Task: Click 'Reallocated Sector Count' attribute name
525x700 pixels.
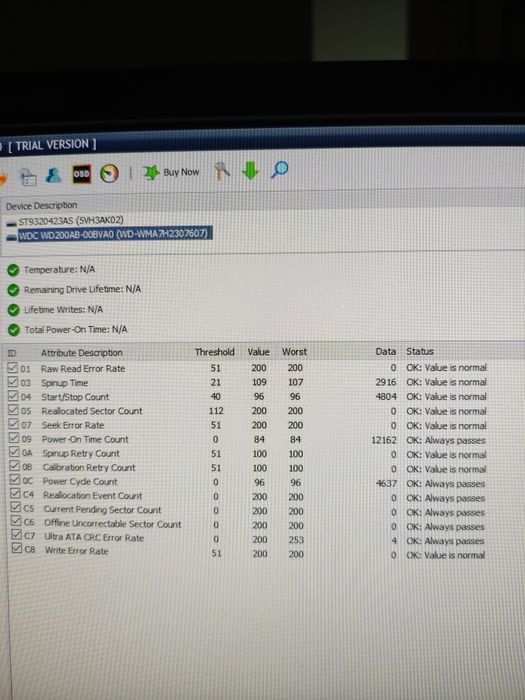Action: pyautogui.click(x=92, y=411)
